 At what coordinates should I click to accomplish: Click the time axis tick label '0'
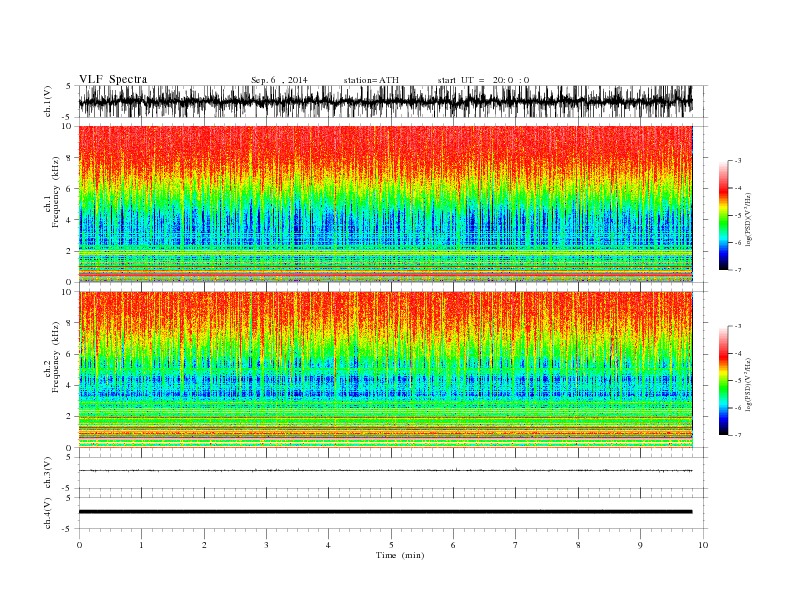tap(79, 545)
